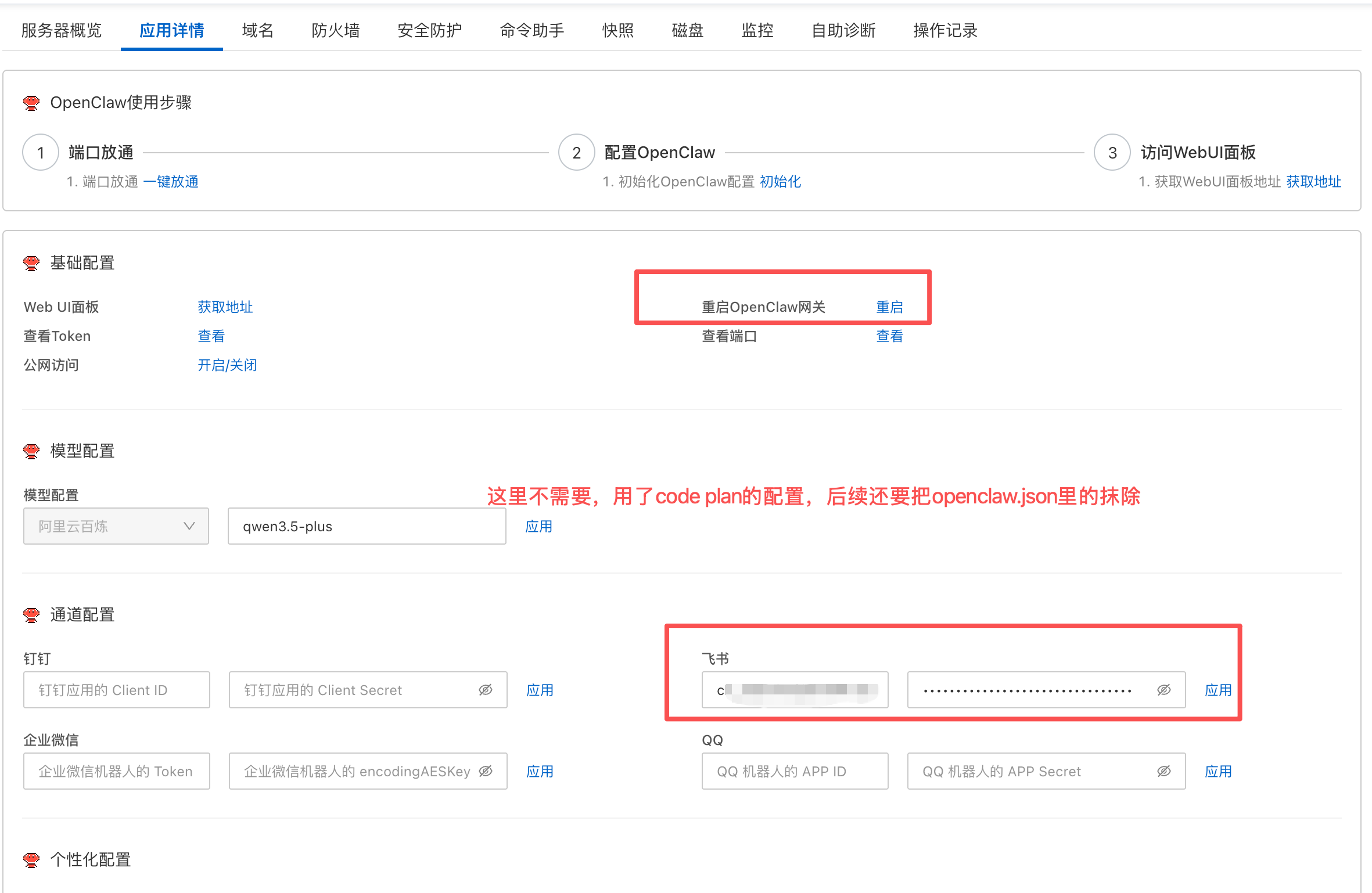Open the 阿里云百炼 model provider dropdown

click(x=116, y=526)
